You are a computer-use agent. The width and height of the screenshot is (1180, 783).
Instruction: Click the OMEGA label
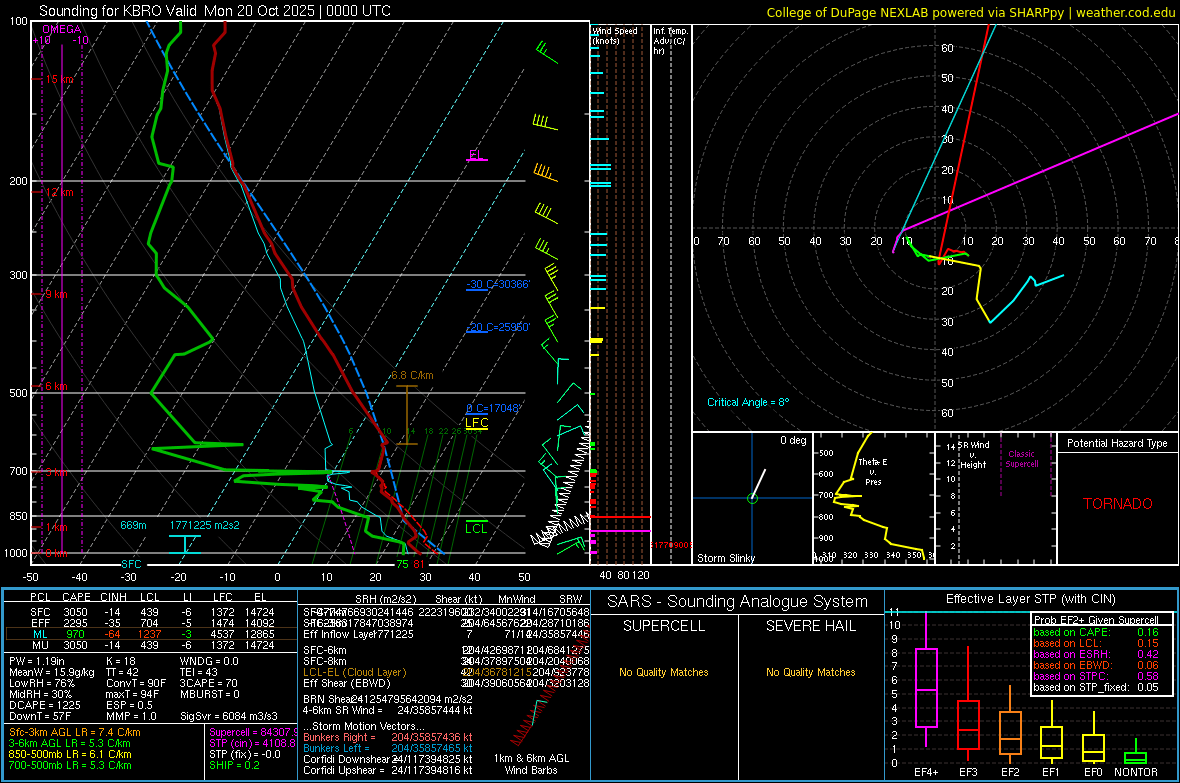[x=62, y=29]
